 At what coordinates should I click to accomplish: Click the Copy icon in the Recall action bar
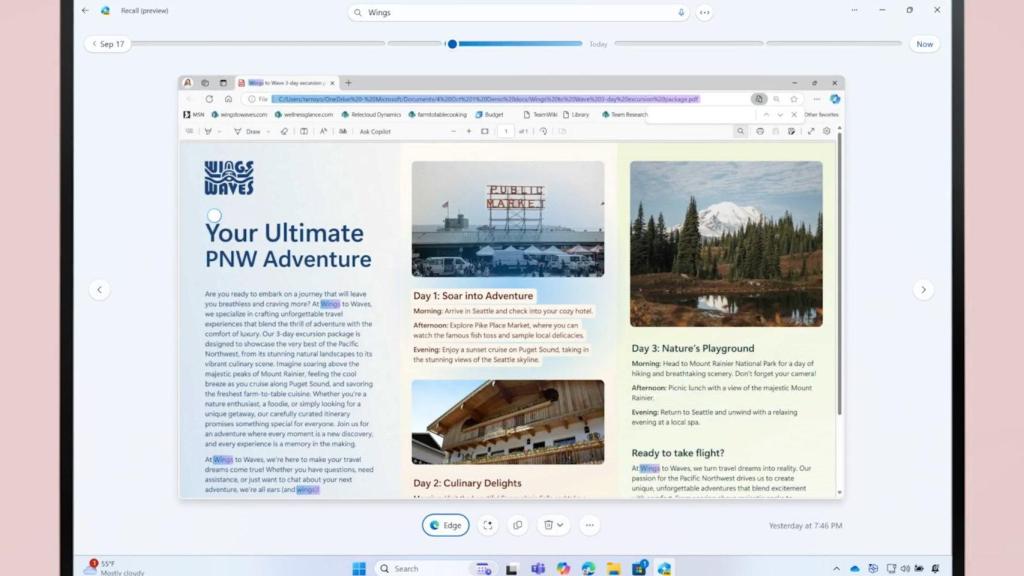point(517,524)
